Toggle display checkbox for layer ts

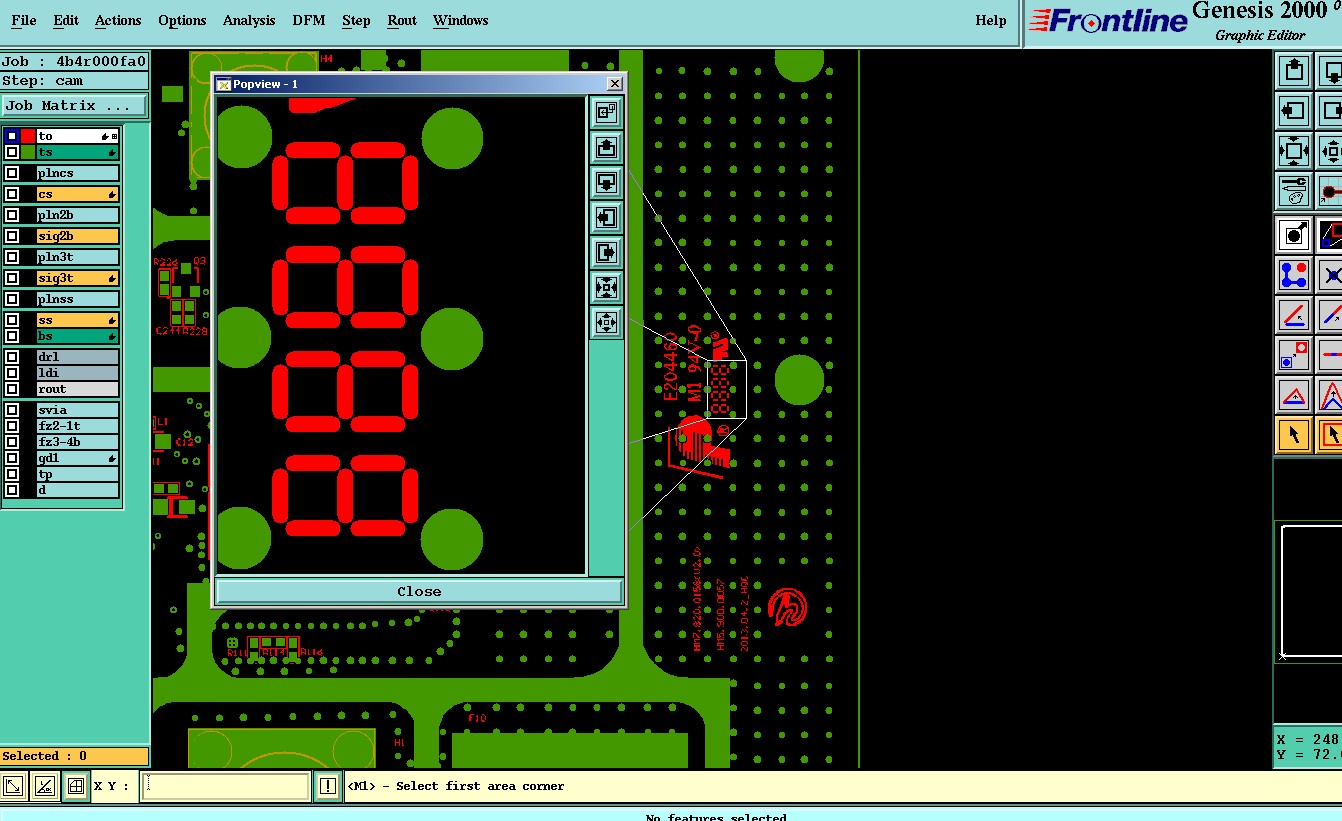point(12,152)
